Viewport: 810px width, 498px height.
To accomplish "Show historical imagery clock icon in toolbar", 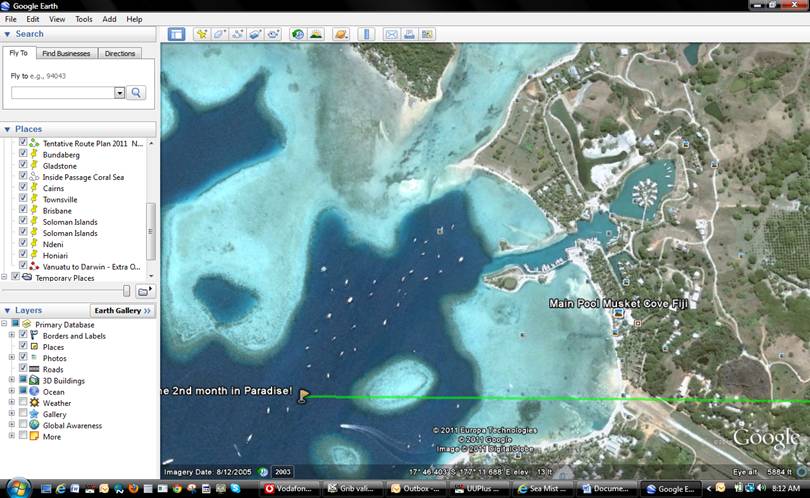I will tap(298, 35).
